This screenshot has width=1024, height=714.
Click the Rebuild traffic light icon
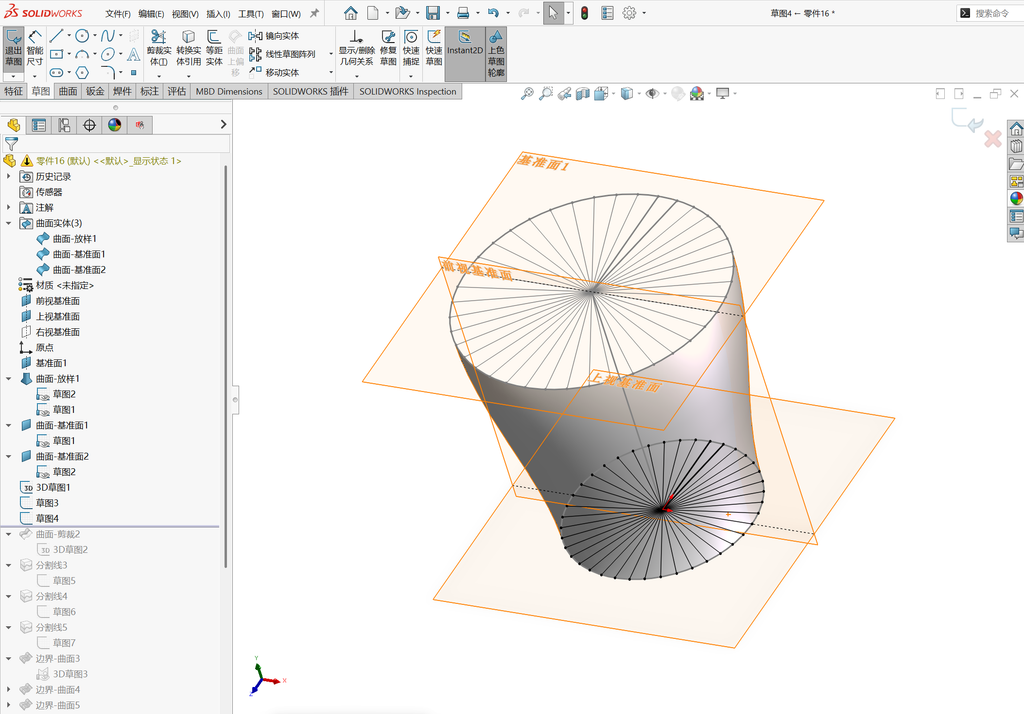click(x=584, y=13)
